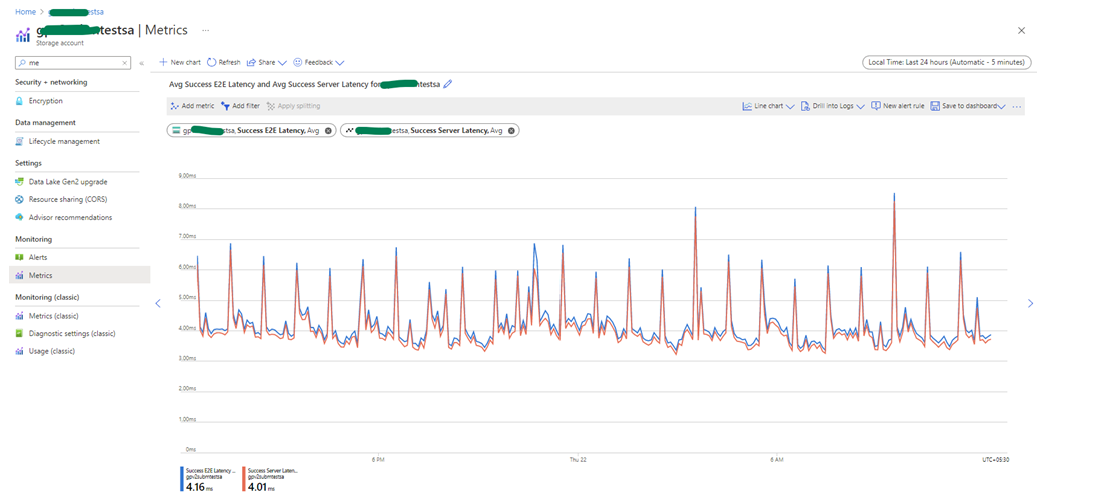Clear the sidebar search text

125,63
